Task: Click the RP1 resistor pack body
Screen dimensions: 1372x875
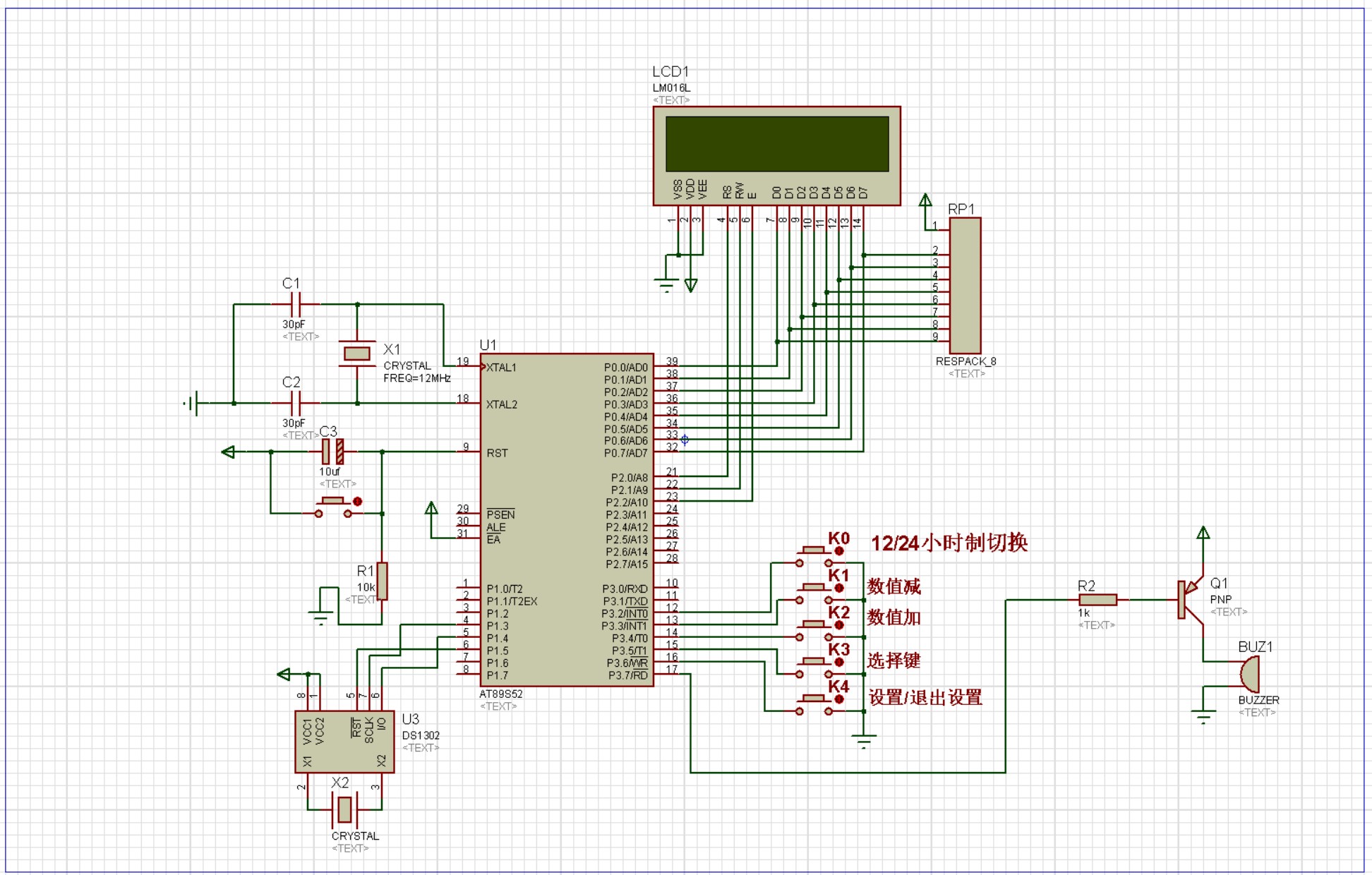Action: click(965, 285)
